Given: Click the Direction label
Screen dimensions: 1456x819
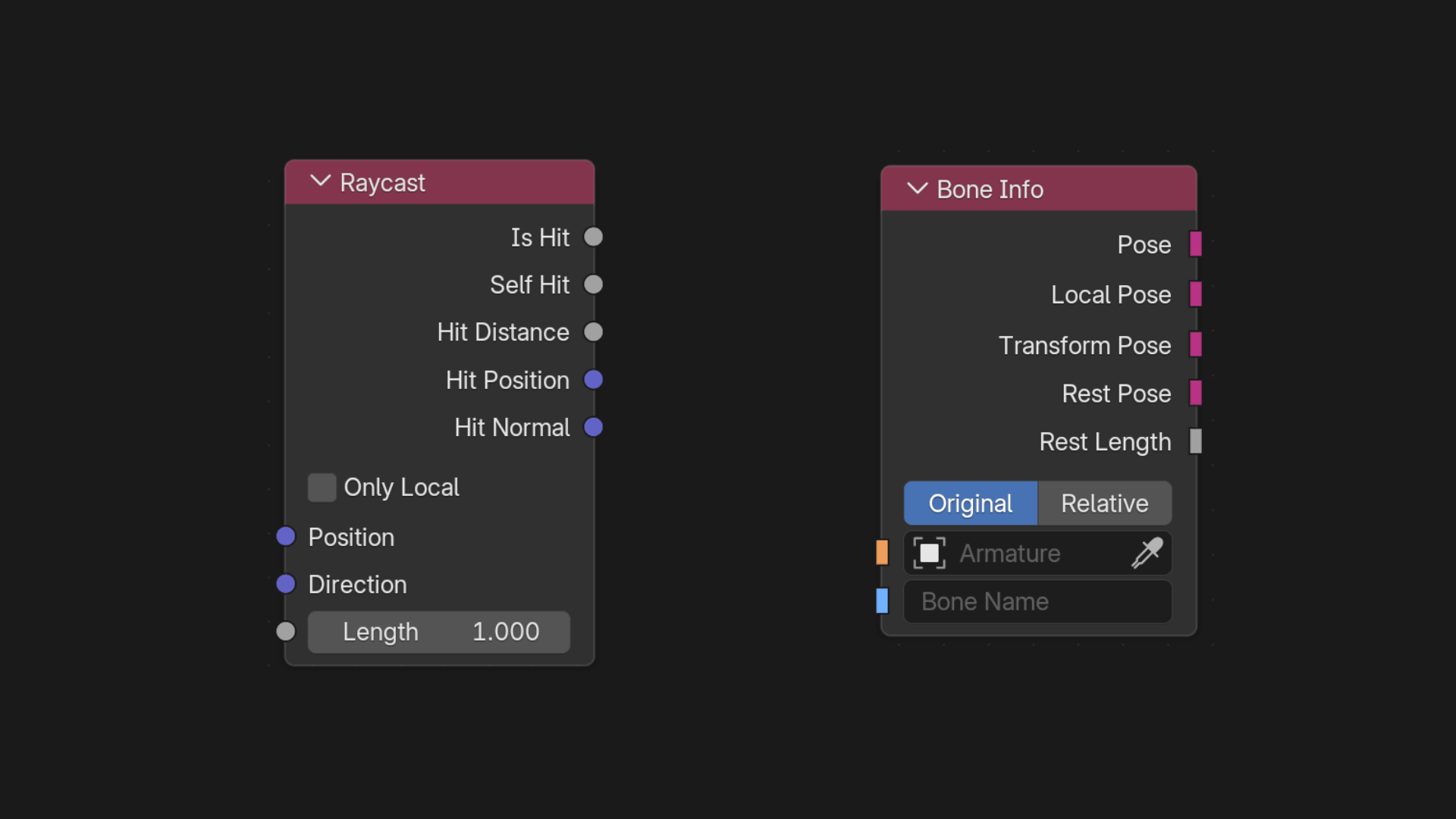Looking at the screenshot, I should [357, 585].
